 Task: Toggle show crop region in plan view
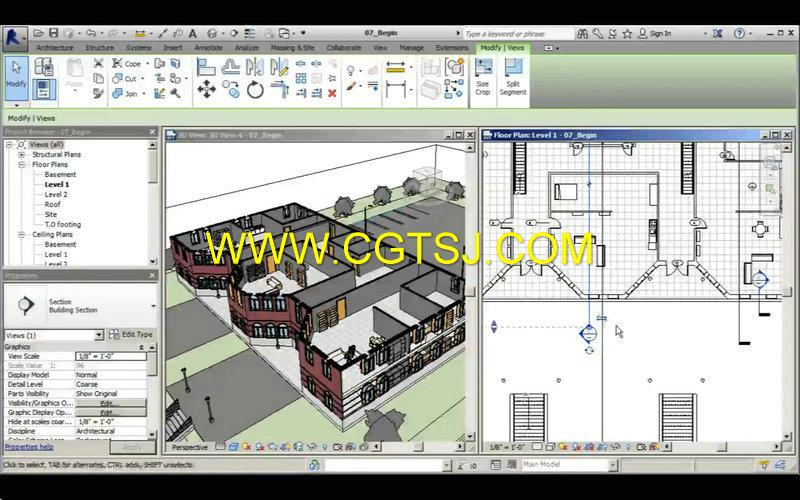[x=602, y=447]
